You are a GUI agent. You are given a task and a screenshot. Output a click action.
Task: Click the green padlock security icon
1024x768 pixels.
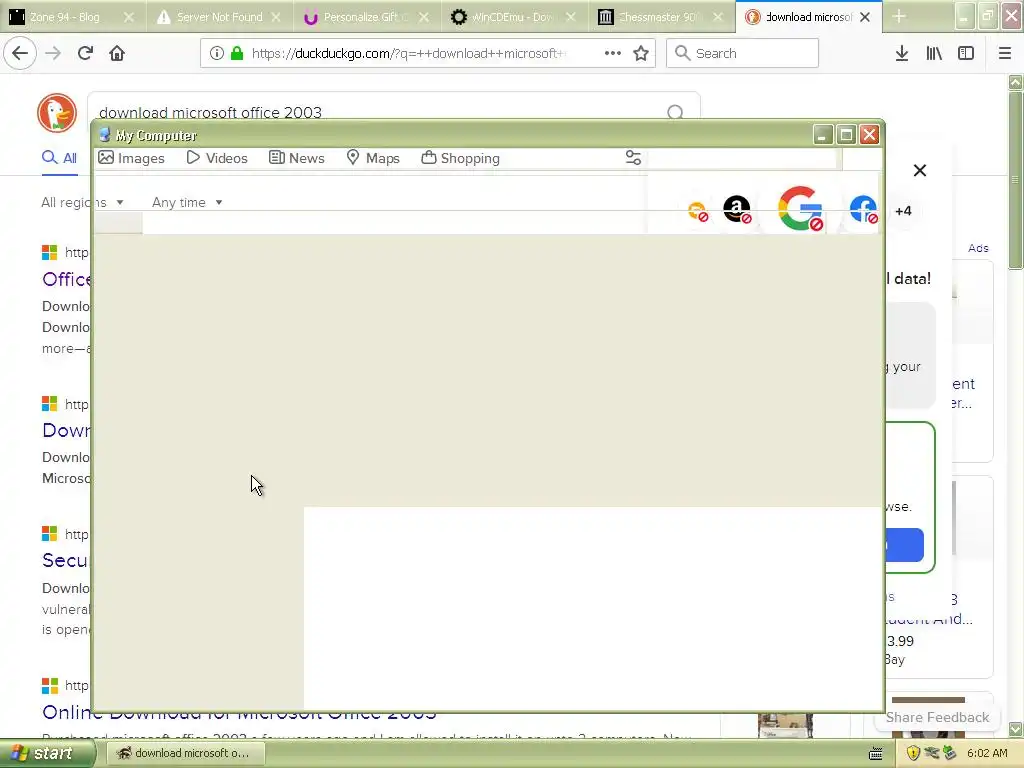pyautogui.click(x=237, y=53)
